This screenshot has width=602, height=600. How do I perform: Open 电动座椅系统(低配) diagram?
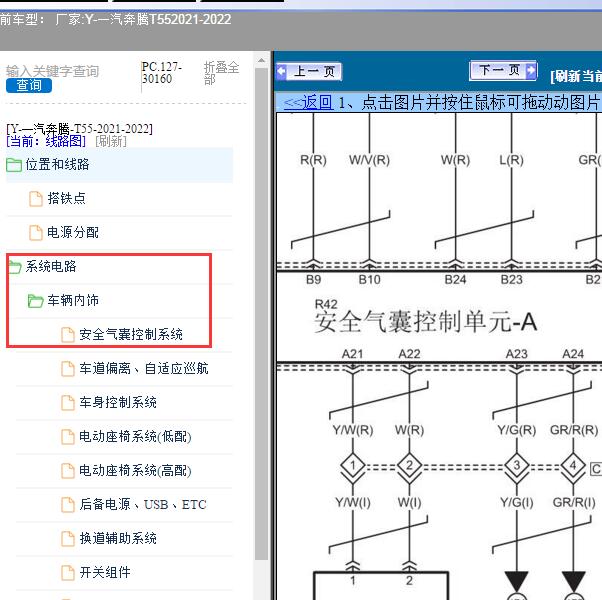[135, 436]
